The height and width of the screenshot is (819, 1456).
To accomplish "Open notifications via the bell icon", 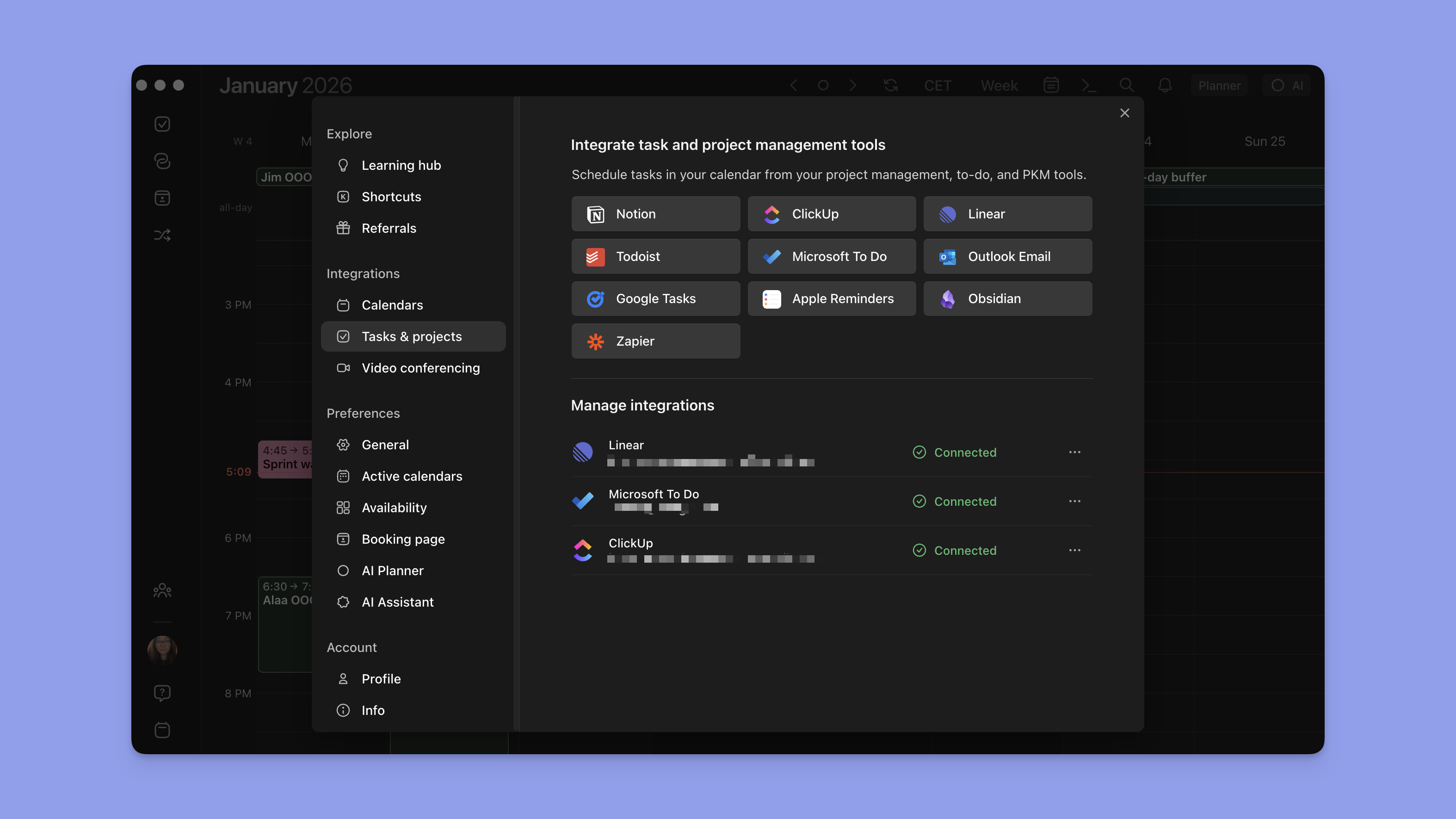I will click(1164, 85).
